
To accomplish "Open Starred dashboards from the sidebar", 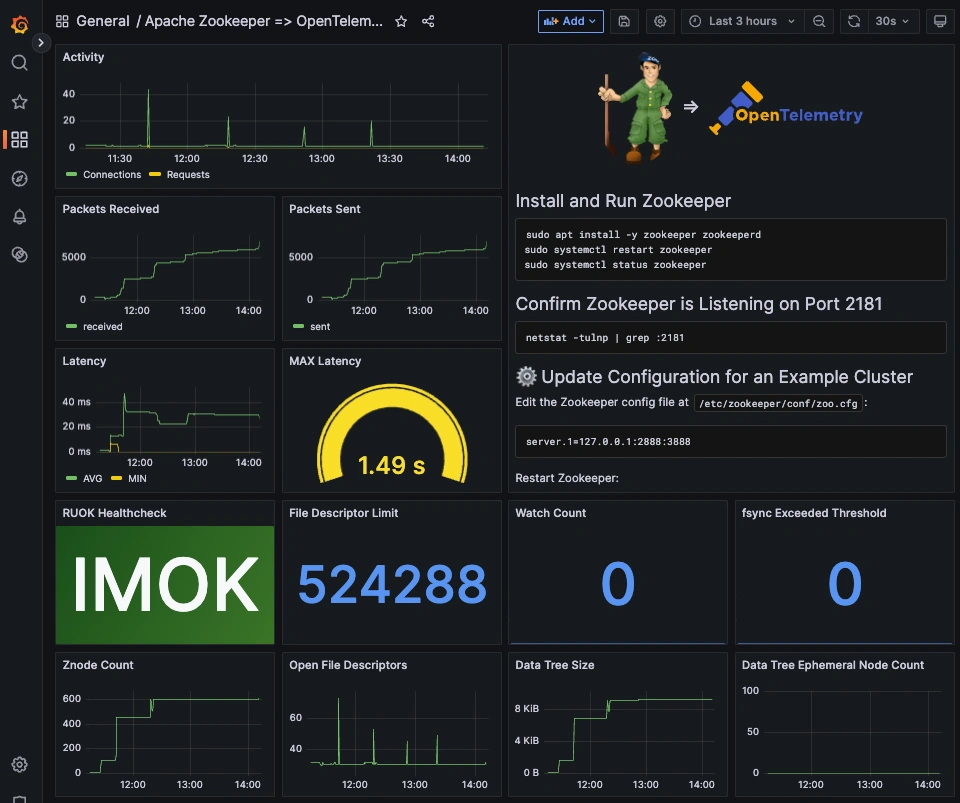I will tap(20, 102).
